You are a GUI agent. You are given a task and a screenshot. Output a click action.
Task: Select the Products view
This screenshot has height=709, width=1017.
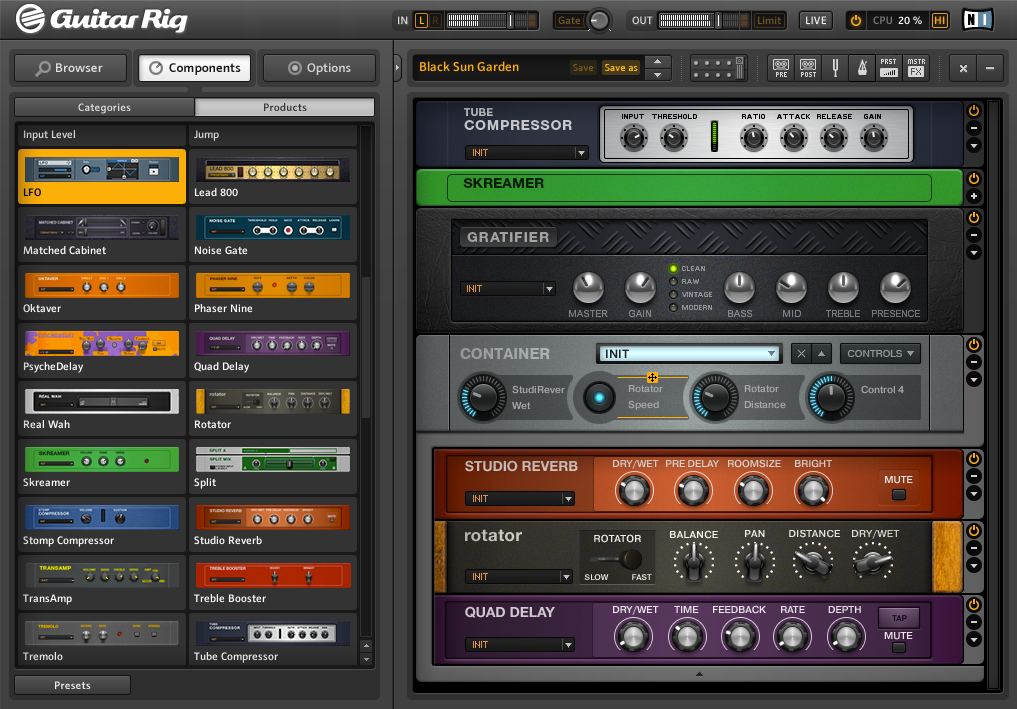[285, 107]
